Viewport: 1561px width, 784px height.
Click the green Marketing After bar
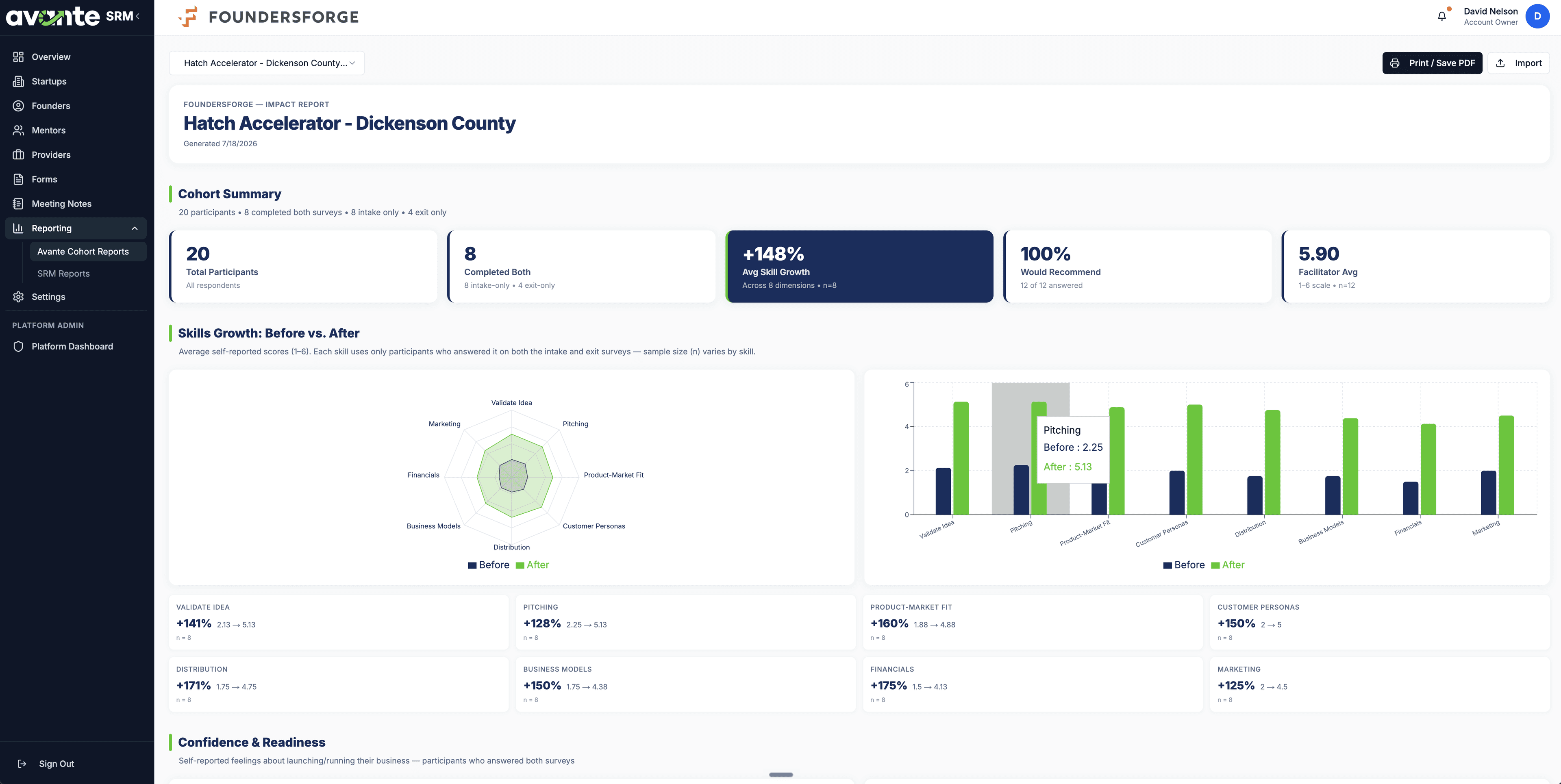1507,465
